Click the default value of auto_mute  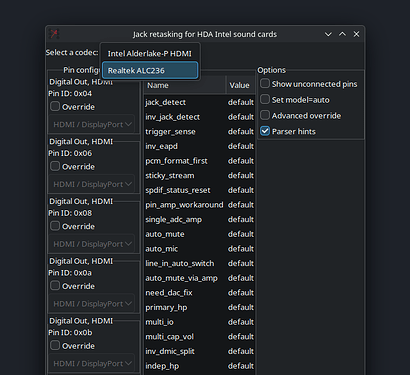241,234
